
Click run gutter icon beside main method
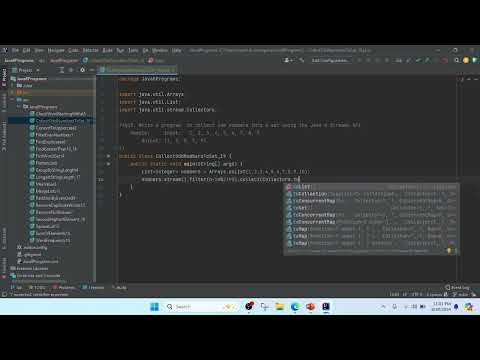pyautogui.click(x=108, y=164)
